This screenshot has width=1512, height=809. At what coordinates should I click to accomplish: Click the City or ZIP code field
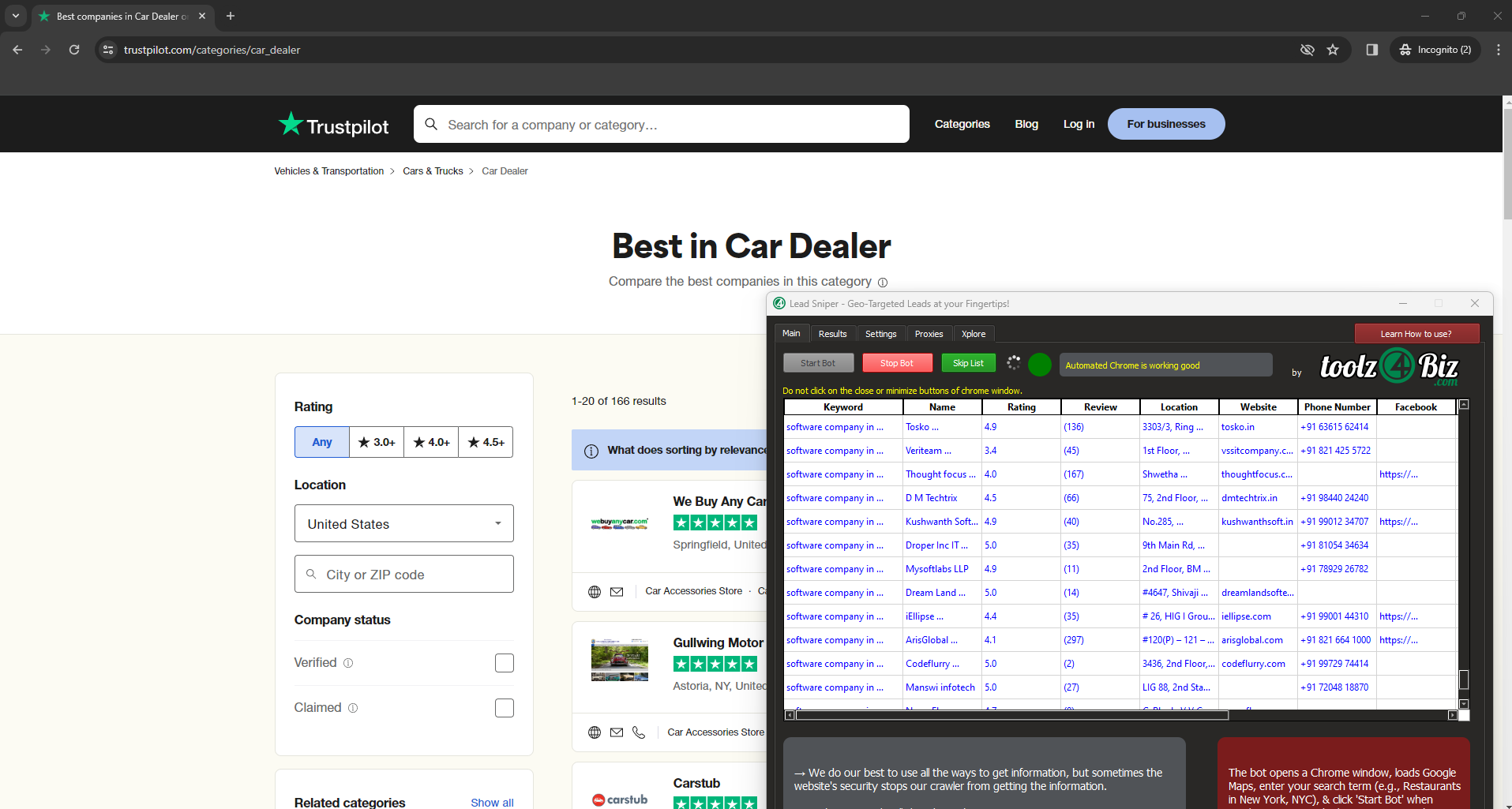click(x=404, y=574)
